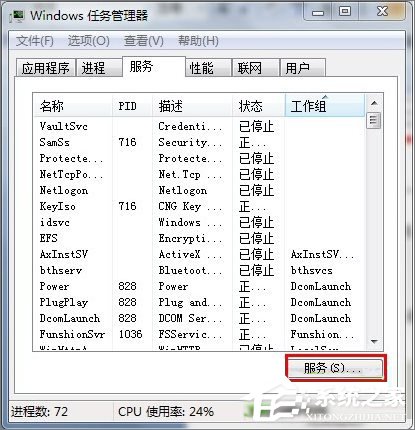Switch to the 应用程序 tab

pyautogui.click(x=46, y=68)
